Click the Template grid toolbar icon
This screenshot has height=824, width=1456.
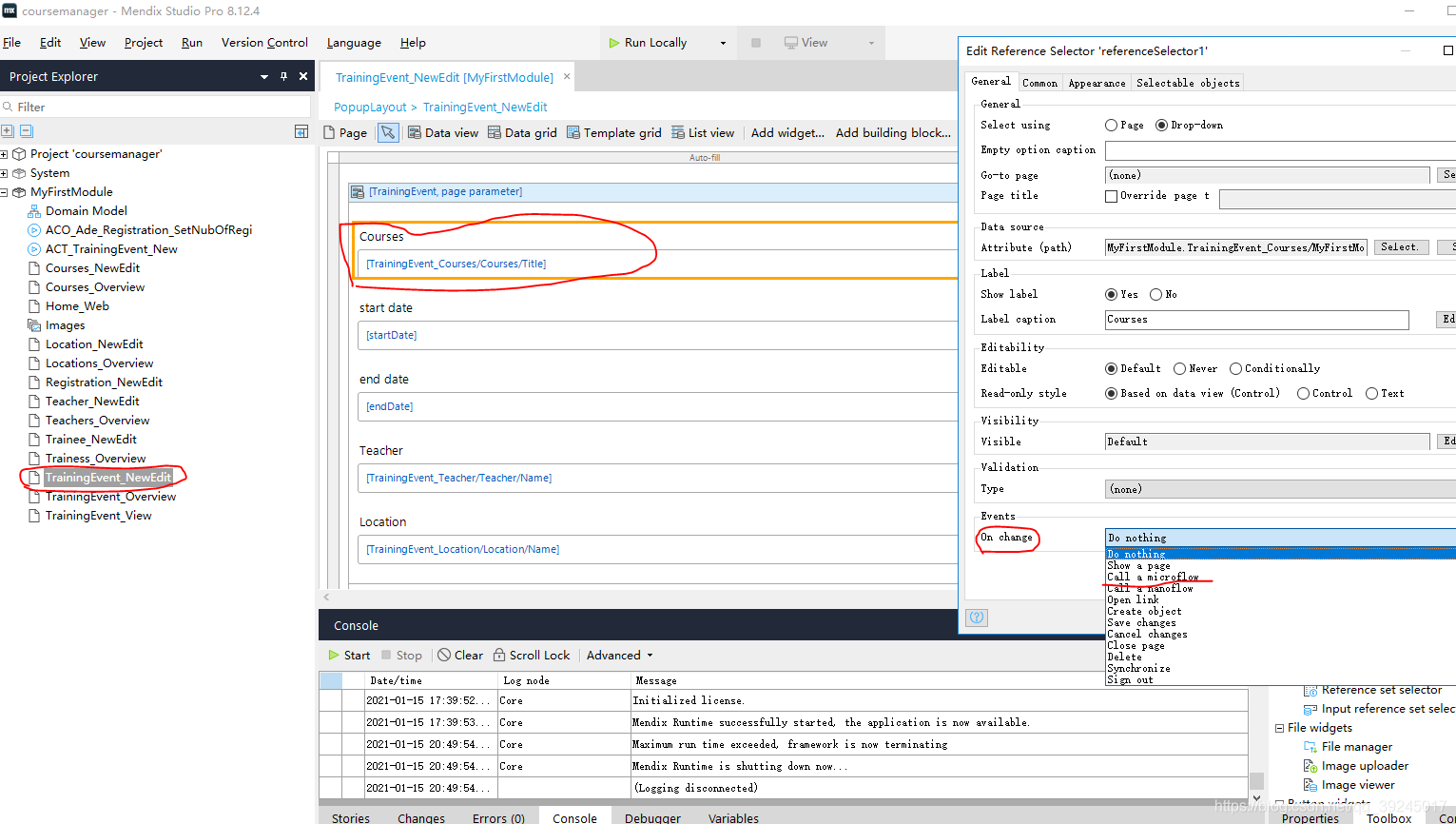click(573, 133)
